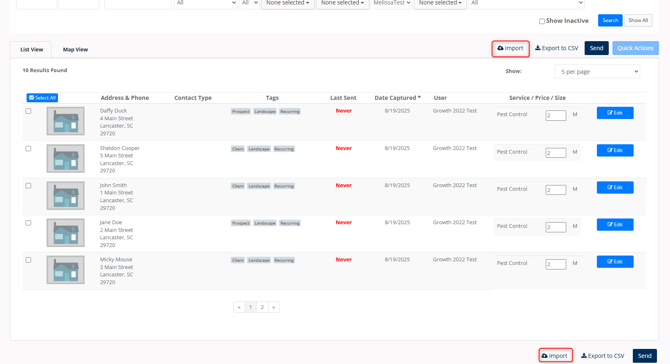Check the Sheldon Cooper row checkbox
Viewport: 670px width, 364px height.
click(x=28, y=149)
